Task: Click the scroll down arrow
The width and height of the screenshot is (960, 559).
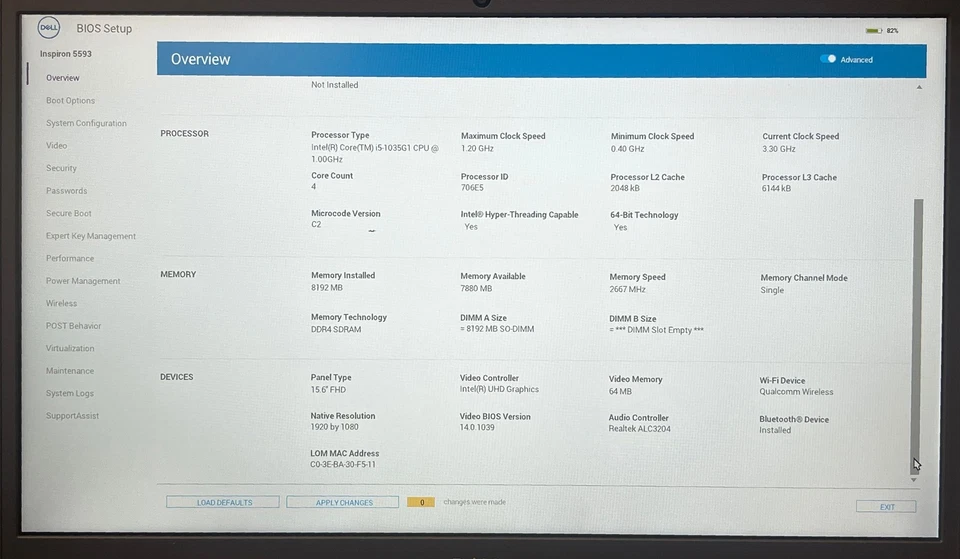Action: [x=913, y=480]
